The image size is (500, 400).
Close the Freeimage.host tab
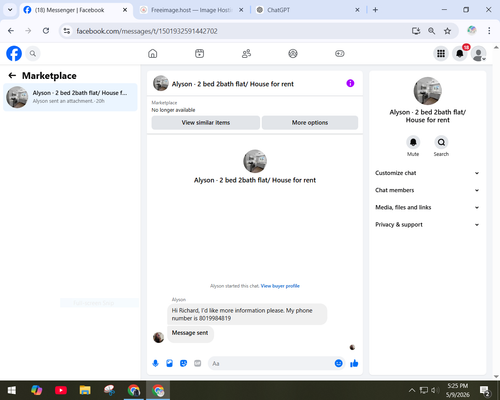[x=241, y=10]
